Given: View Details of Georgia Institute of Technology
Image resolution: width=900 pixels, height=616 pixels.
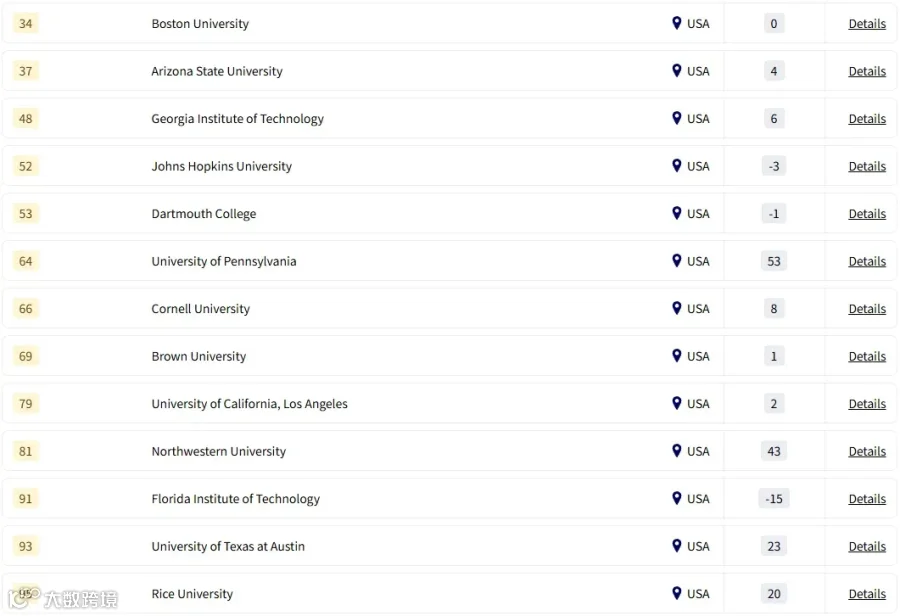Looking at the screenshot, I should [x=867, y=119].
